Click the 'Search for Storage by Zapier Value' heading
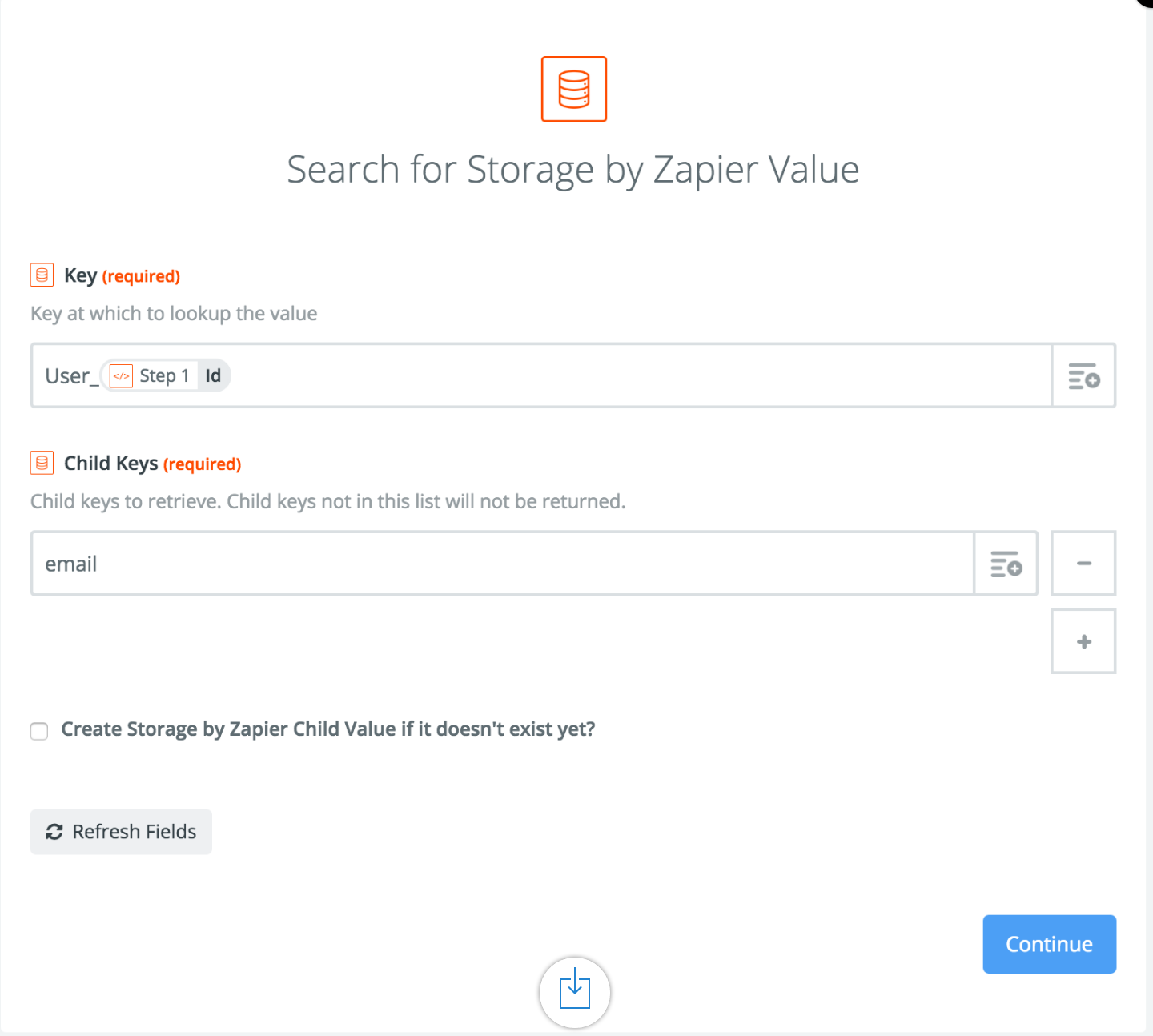1153x1036 pixels. (573, 170)
